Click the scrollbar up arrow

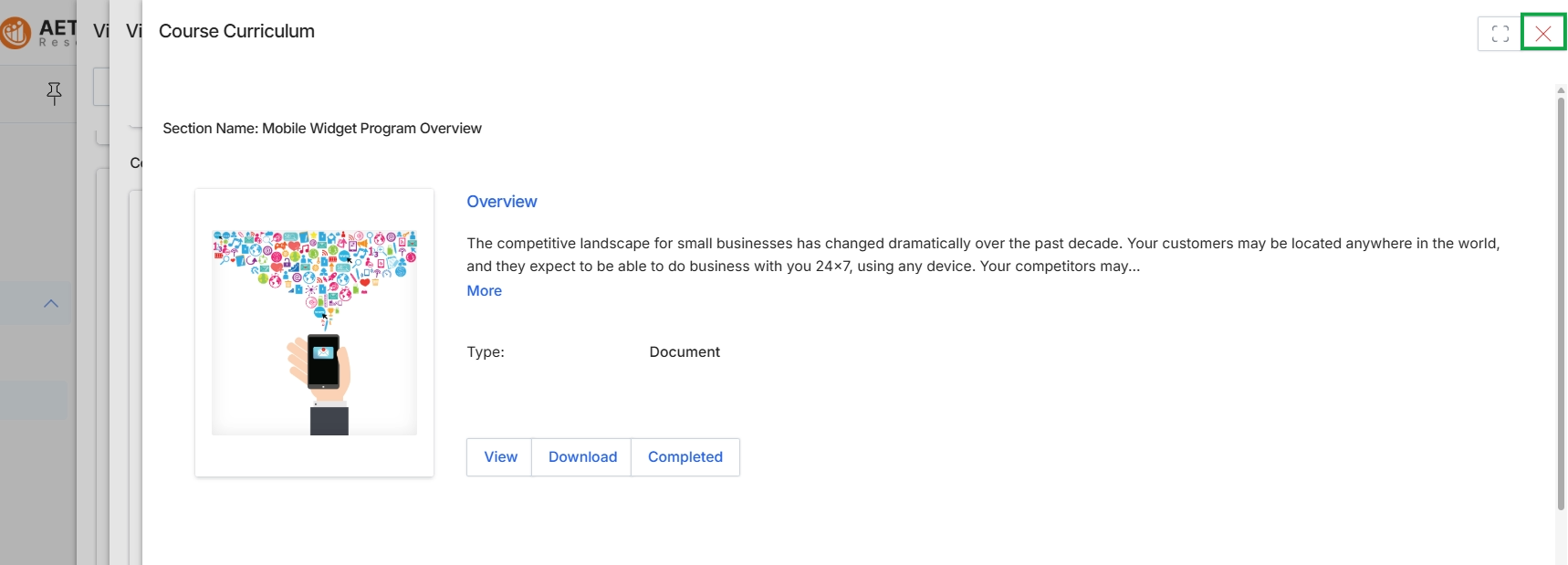point(1561,90)
